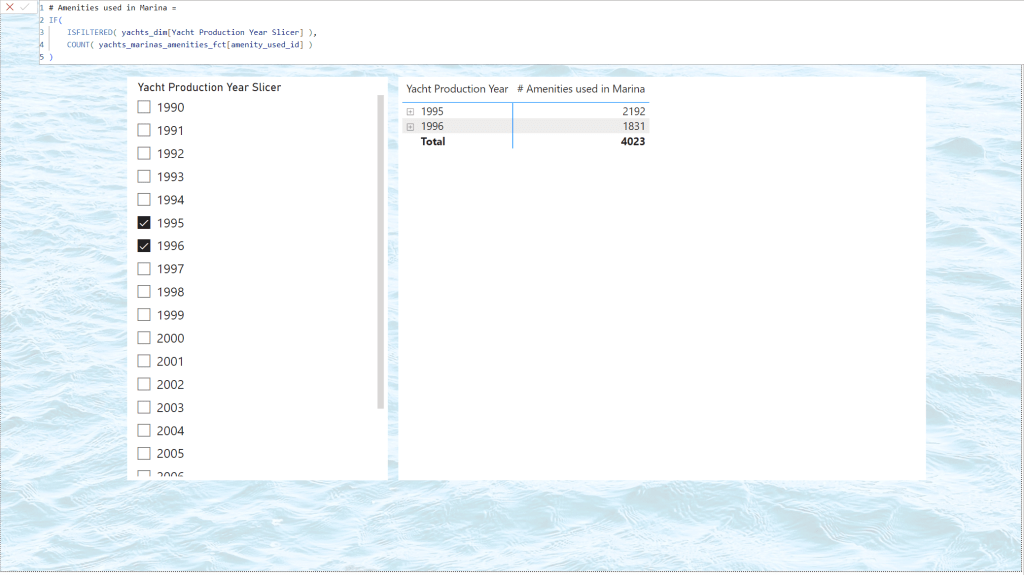Click the measure name on formula line 1

112,8
